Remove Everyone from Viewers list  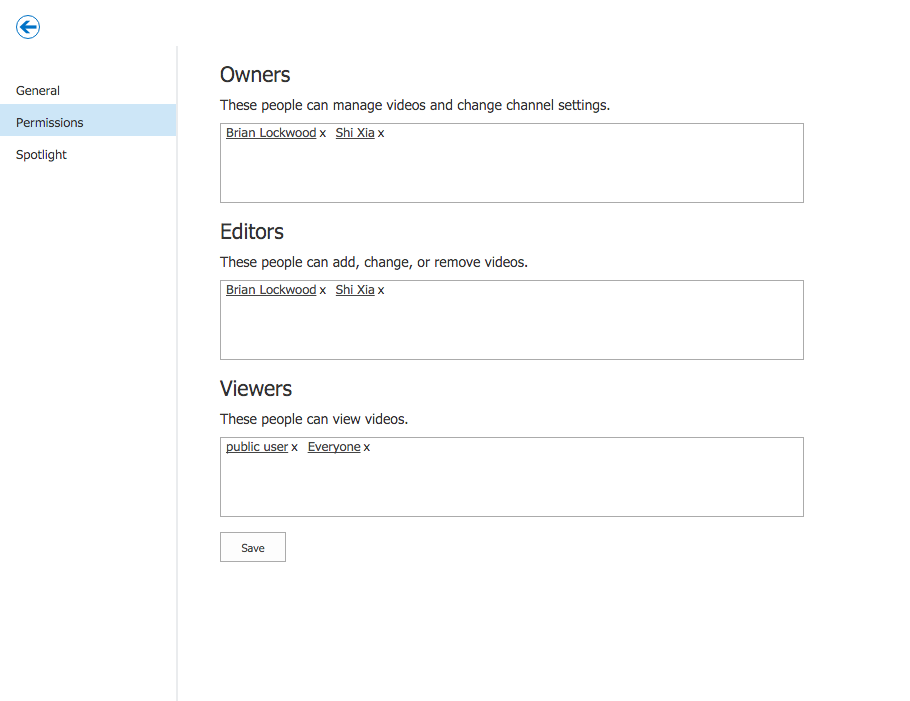coord(367,447)
